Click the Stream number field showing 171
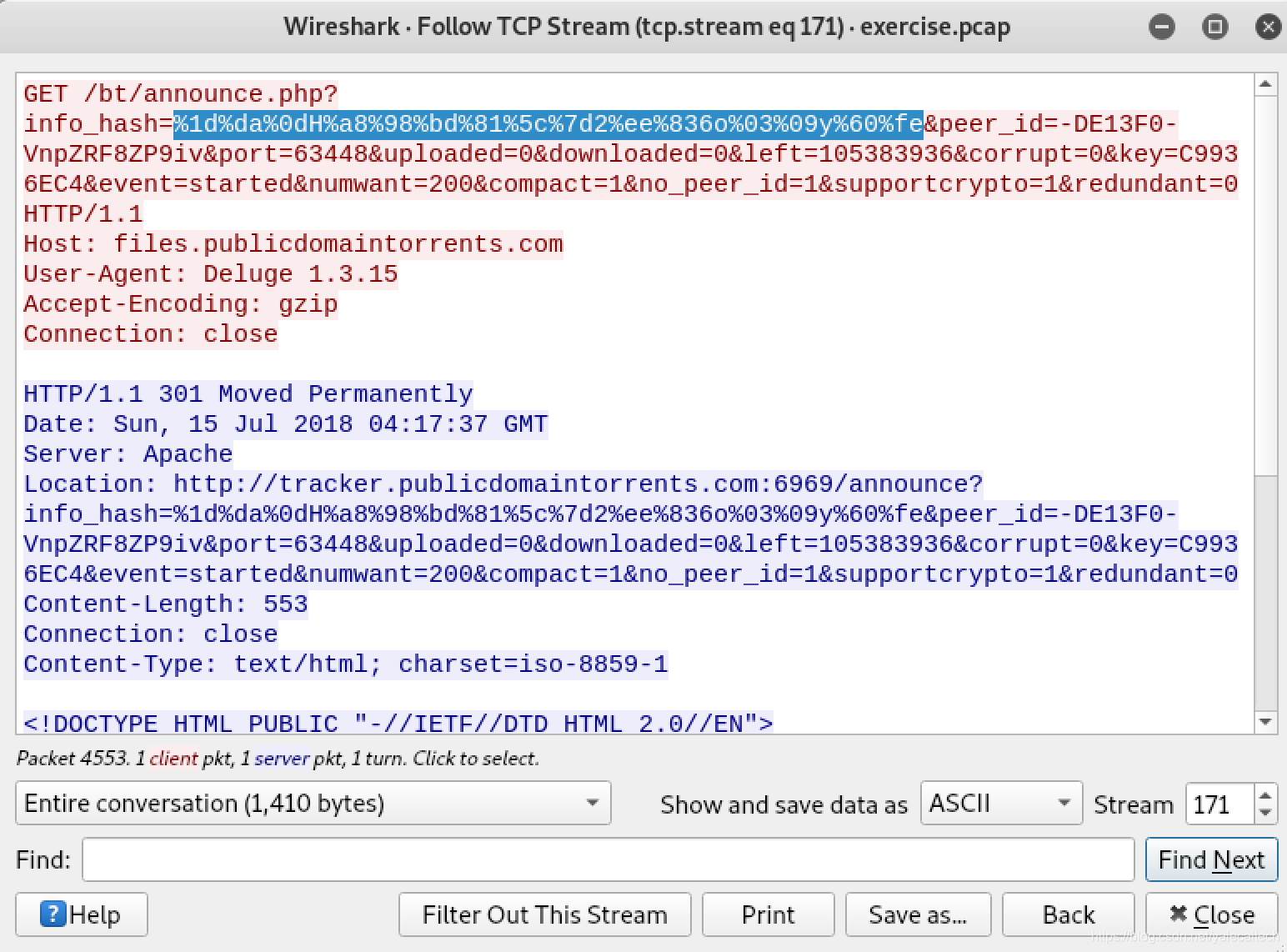 tap(1220, 804)
